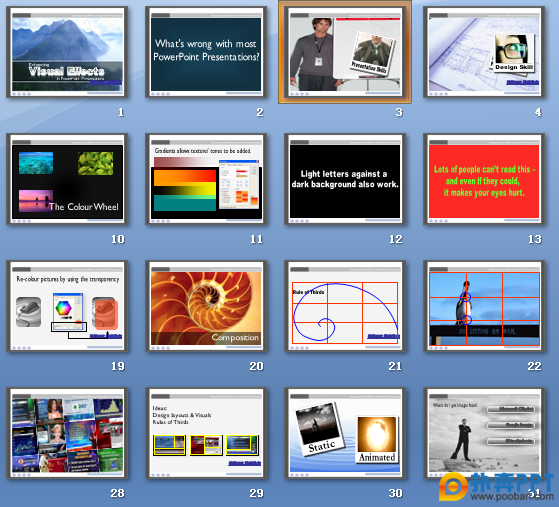Select slide 30 Static versus Animated
This screenshot has height=507, width=559.
tap(345, 433)
